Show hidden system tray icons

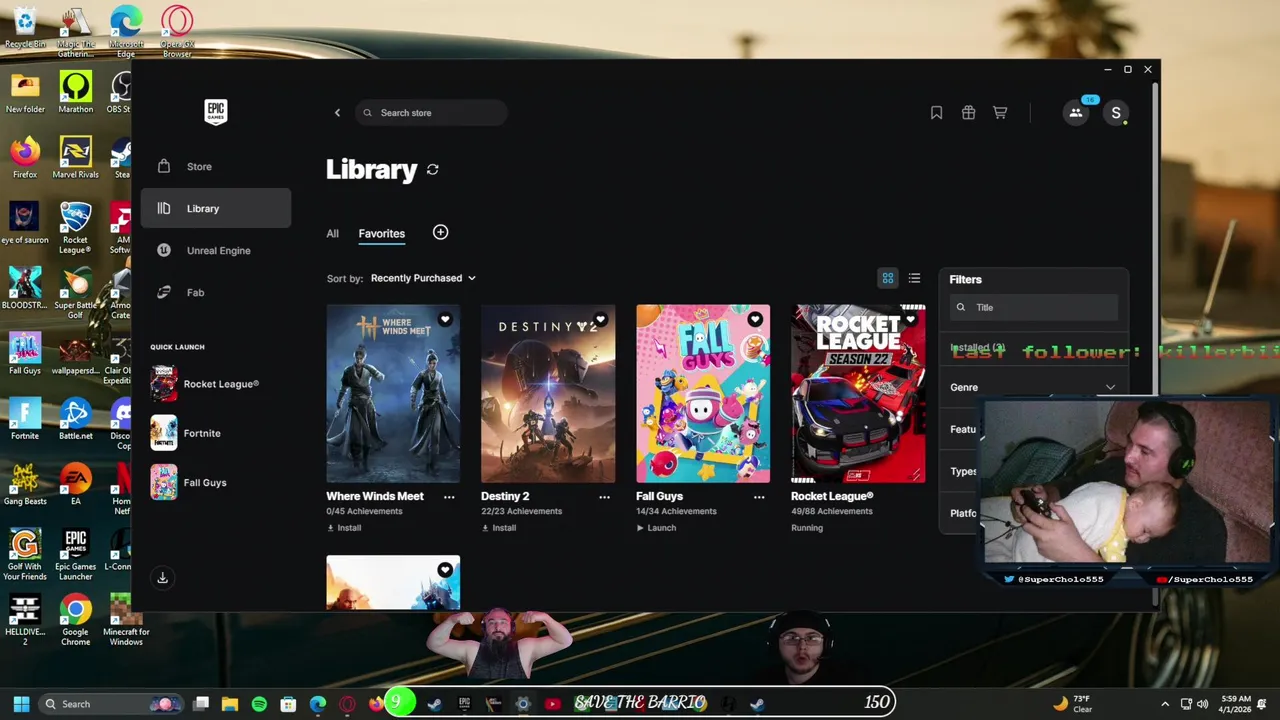tap(1165, 704)
